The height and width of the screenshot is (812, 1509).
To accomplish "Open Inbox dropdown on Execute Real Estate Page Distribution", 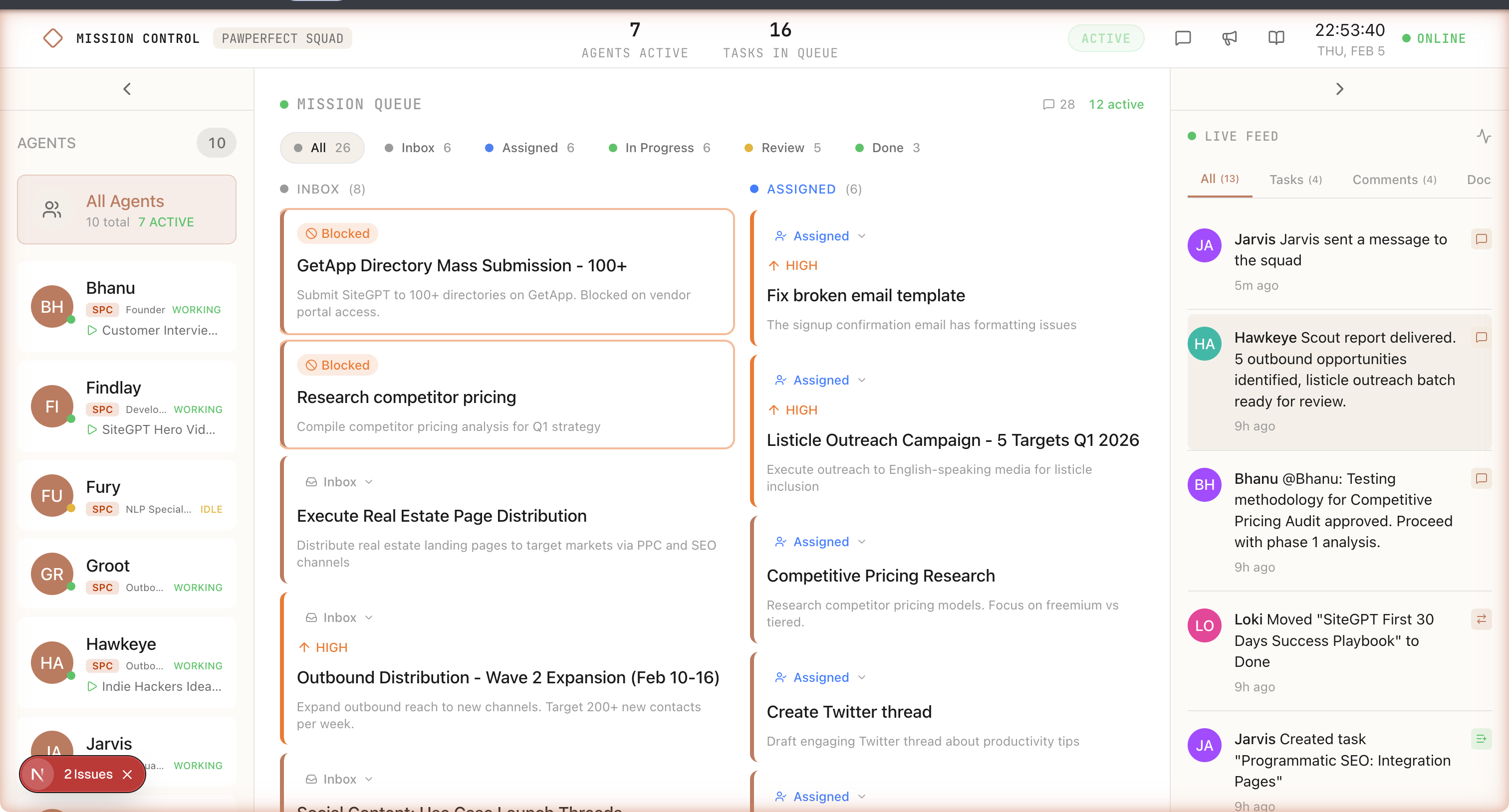I will pyautogui.click(x=369, y=481).
